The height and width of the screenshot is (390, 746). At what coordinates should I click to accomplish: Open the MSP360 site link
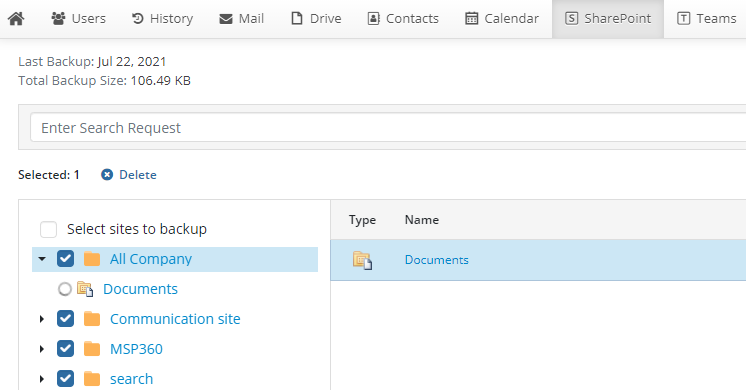coord(136,349)
